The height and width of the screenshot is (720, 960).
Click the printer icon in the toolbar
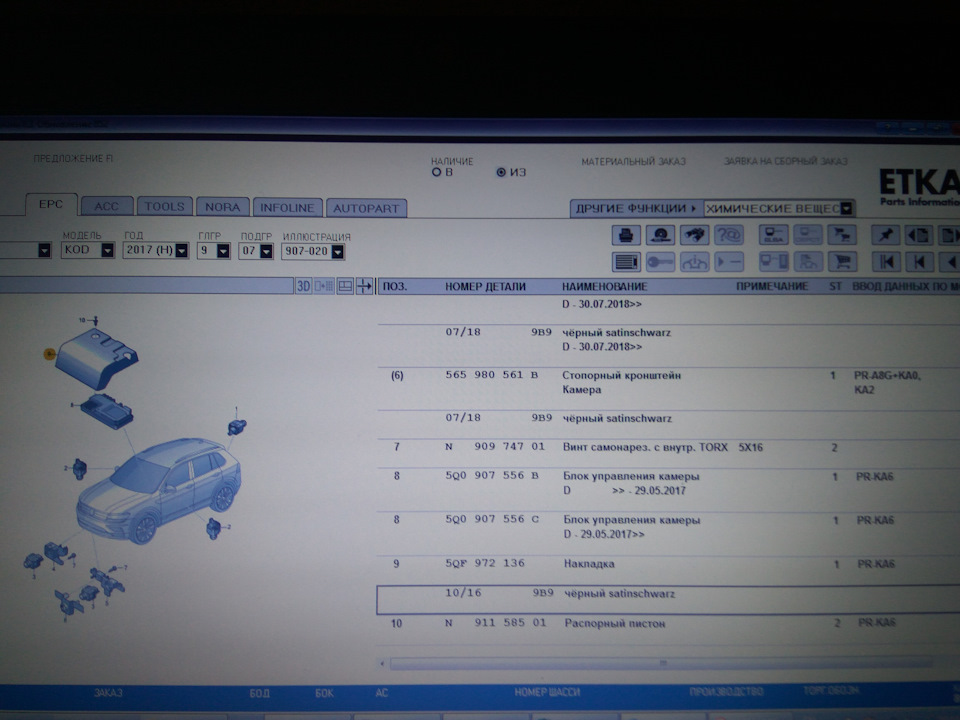pyautogui.click(x=626, y=235)
